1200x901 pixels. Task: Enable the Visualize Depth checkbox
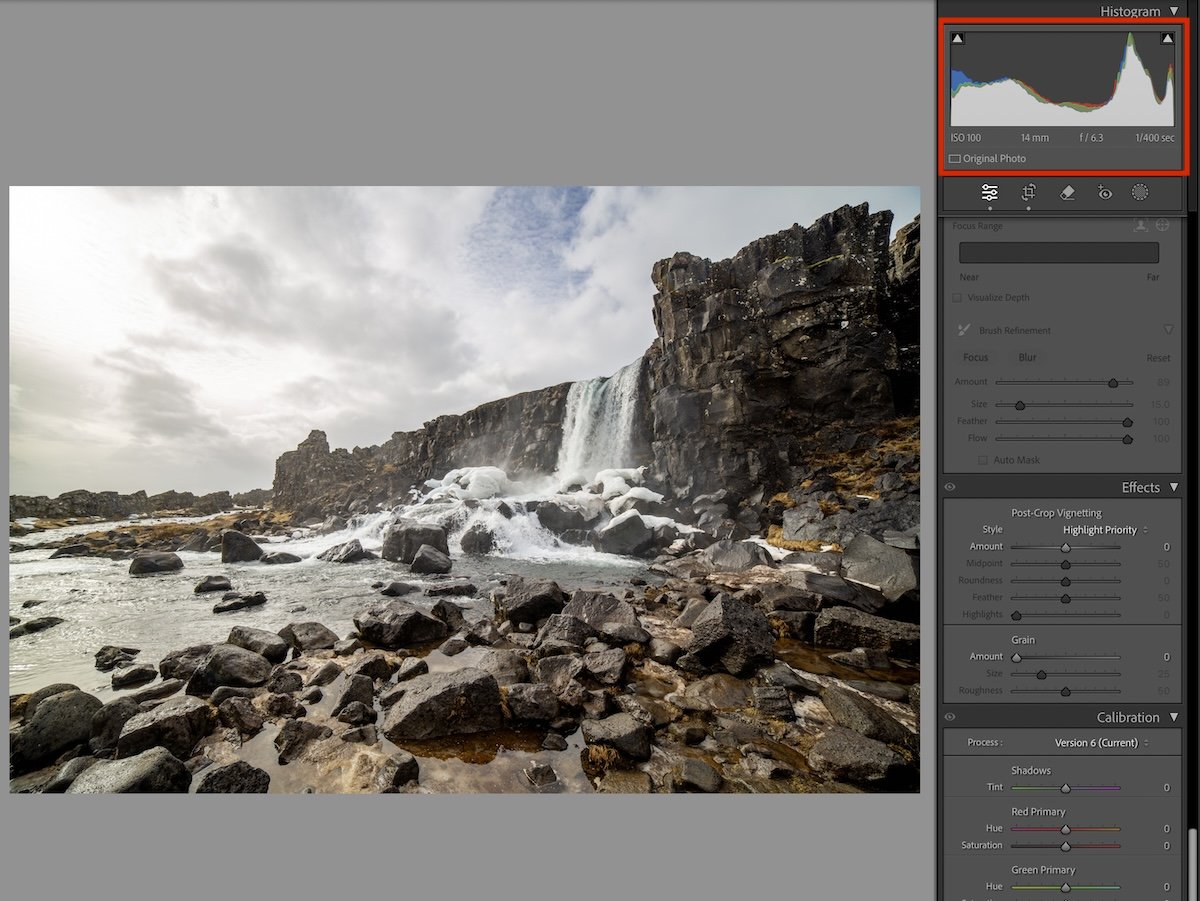(x=957, y=297)
